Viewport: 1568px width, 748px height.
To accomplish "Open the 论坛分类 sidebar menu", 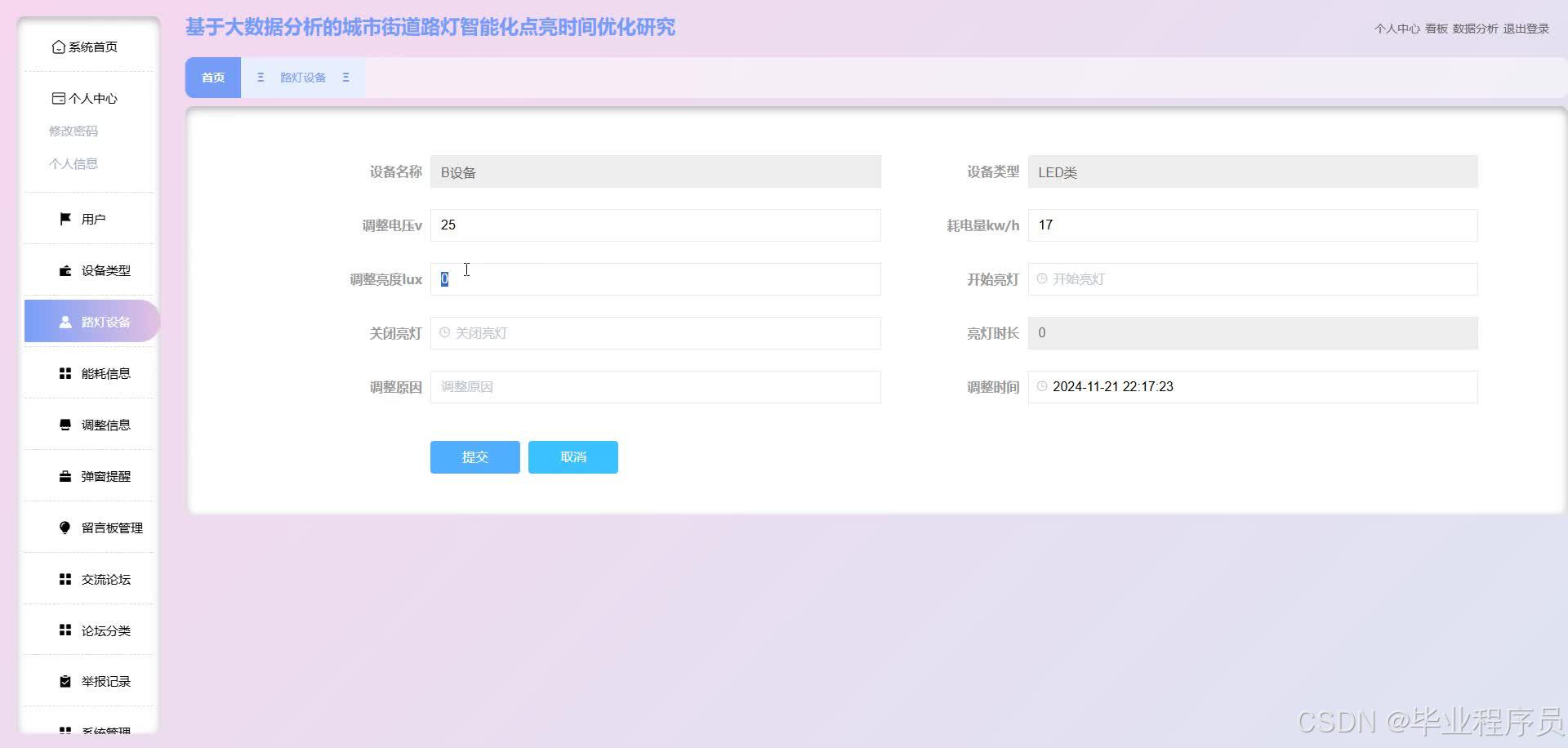I will click(88, 630).
